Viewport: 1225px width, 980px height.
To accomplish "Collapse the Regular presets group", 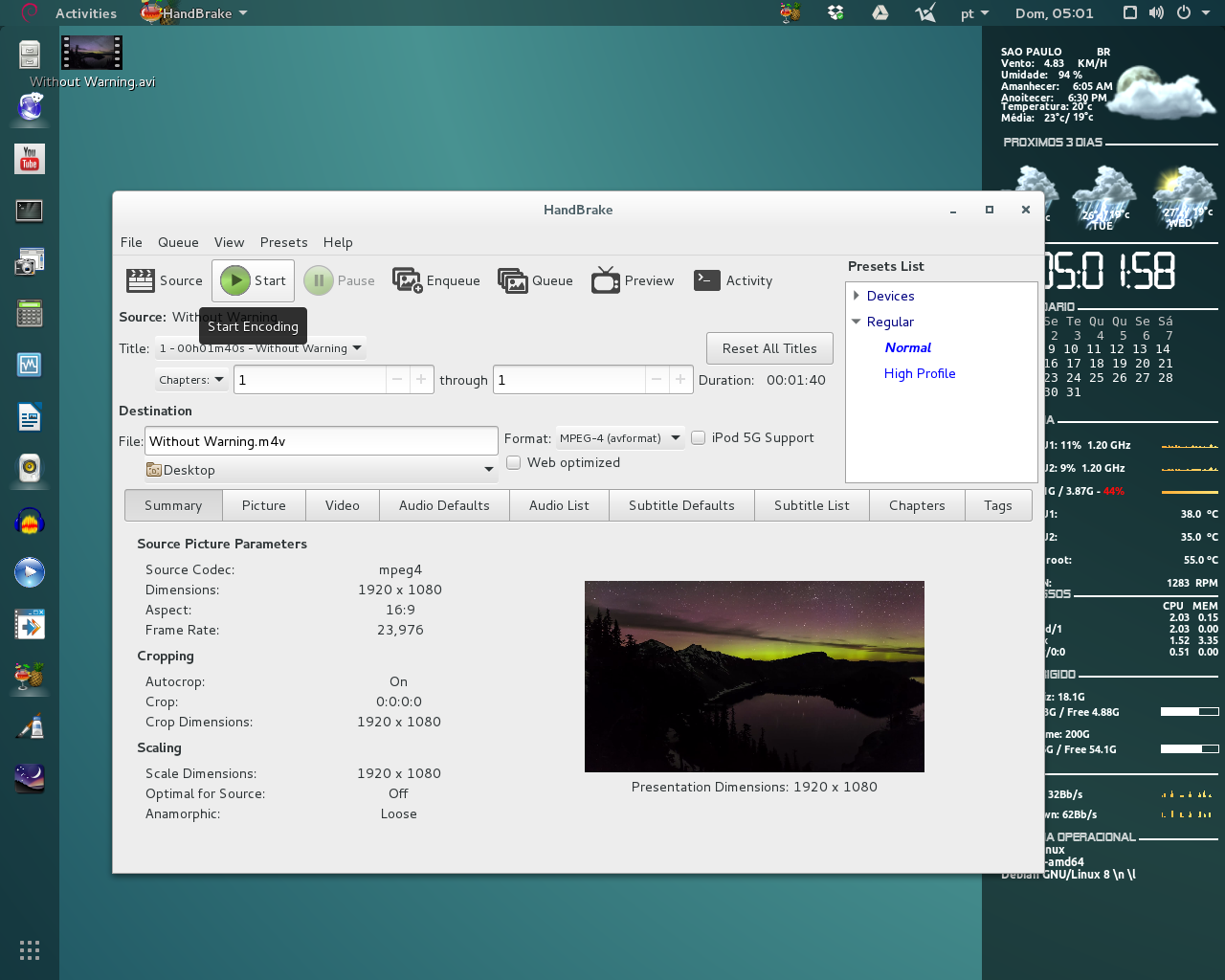I will point(857,322).
